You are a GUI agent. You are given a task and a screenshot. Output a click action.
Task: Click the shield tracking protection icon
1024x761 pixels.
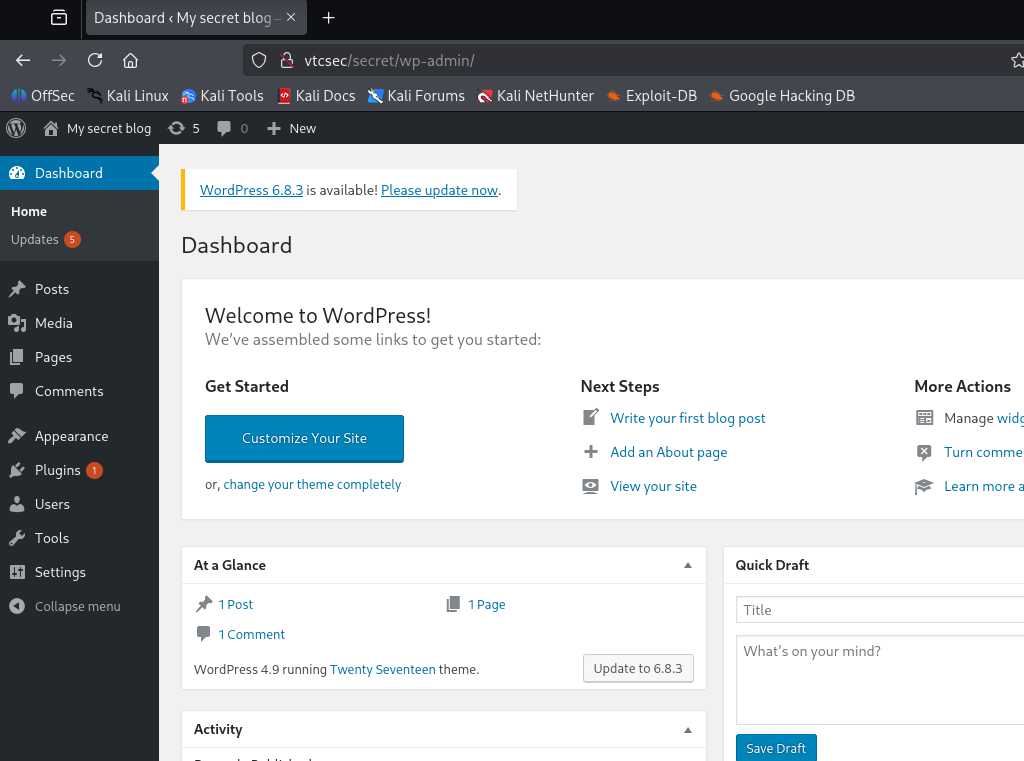[x=259, y=60]
